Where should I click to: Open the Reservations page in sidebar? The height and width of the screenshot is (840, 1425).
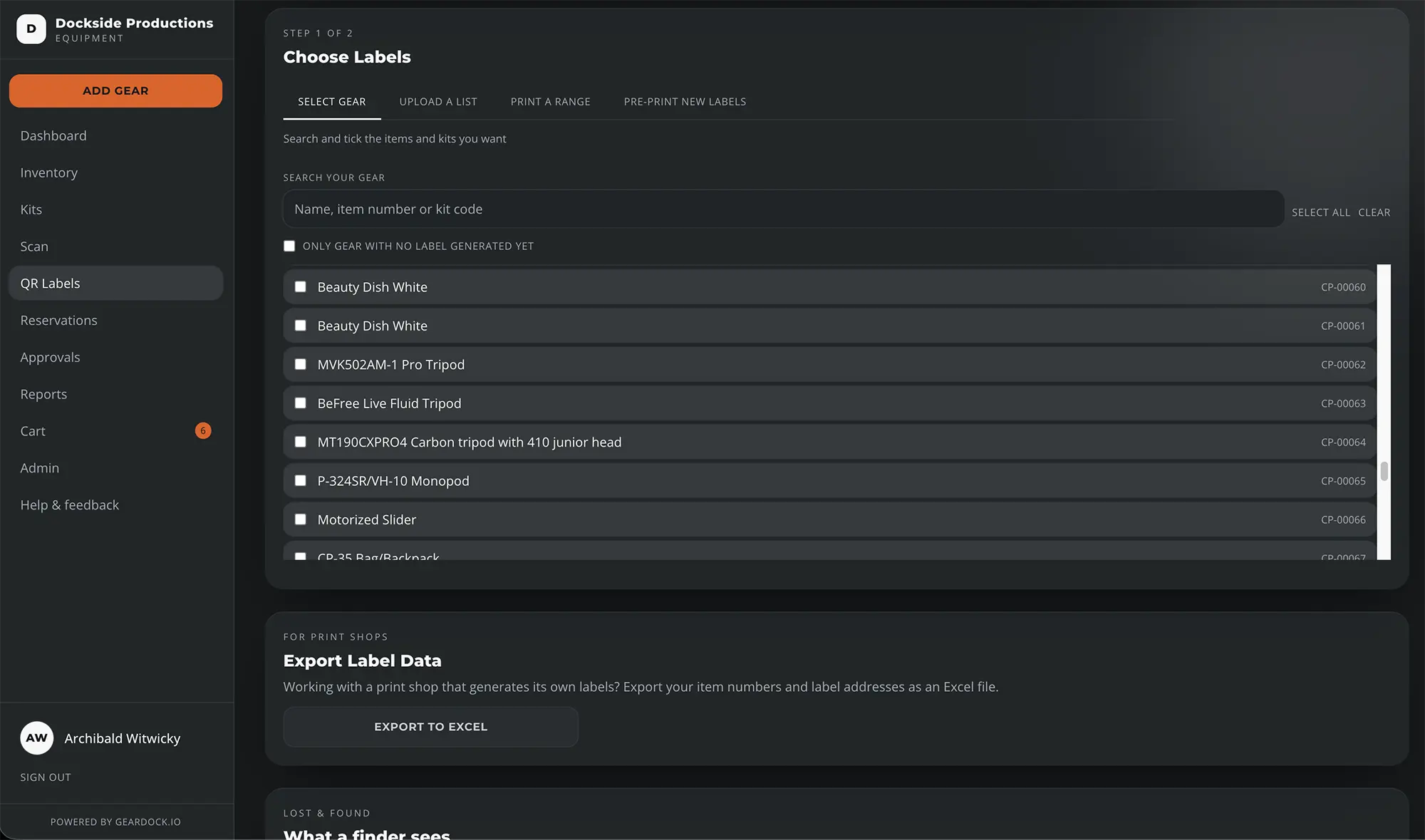(59, 321)
